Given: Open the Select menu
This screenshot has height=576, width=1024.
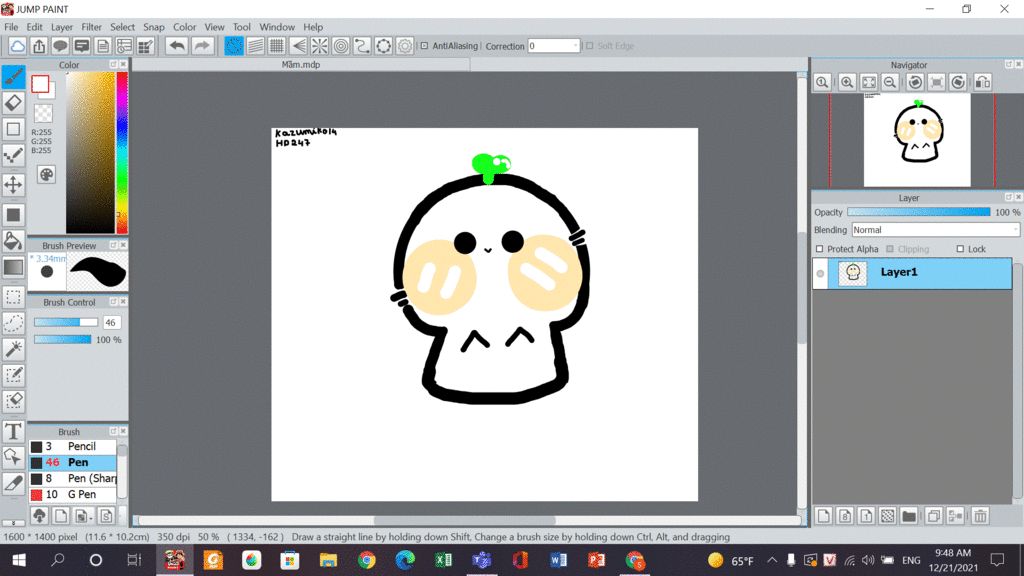Looking at the screenshot, I should pyautogui.click(x=122, y=27).
